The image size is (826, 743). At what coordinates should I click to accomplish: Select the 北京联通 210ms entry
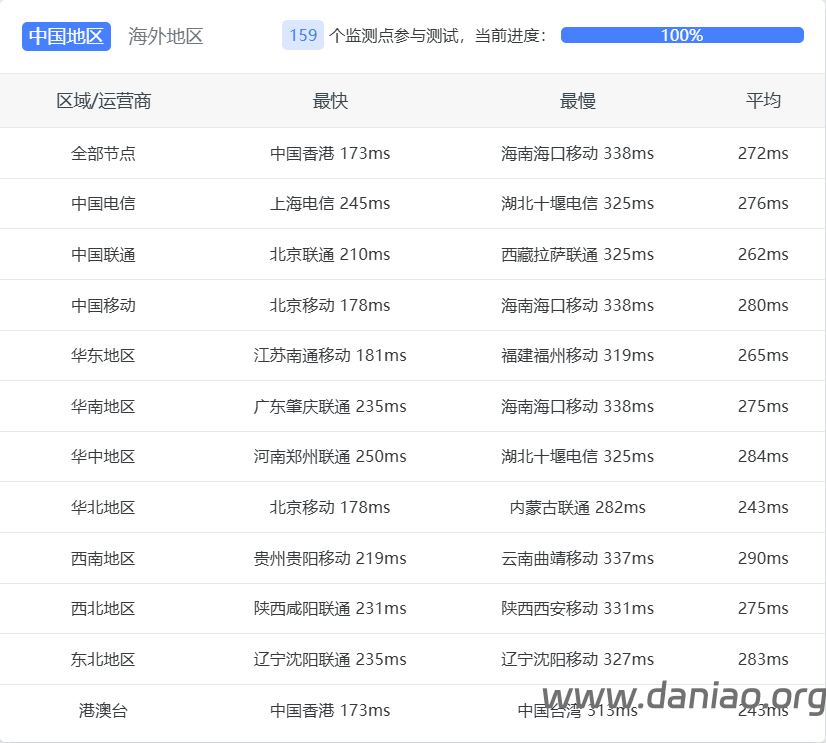[330, 254]
